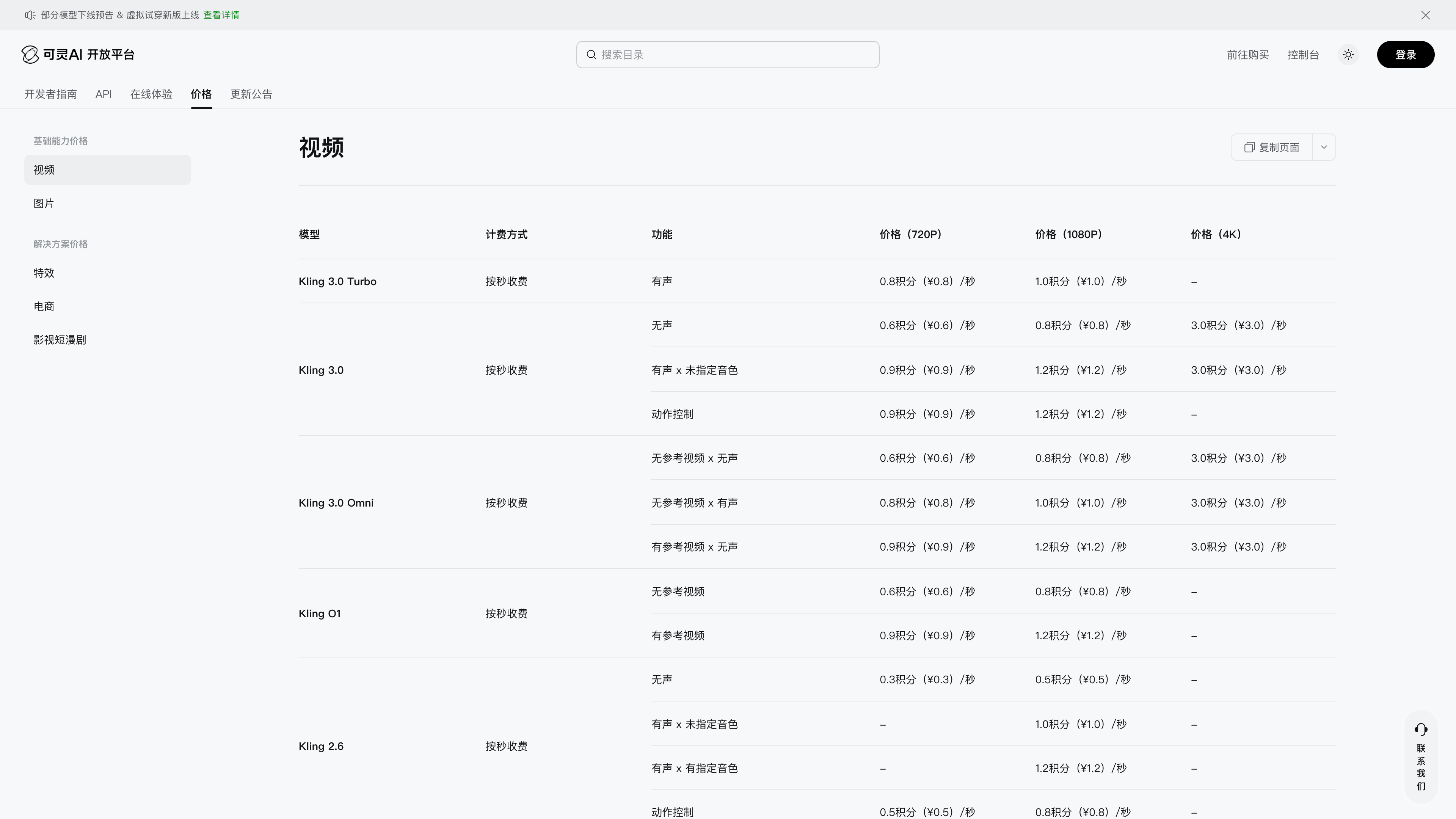Select the 价格 tab
The height and width of the screenshot is (819, 1456).
tap(201, 94)
